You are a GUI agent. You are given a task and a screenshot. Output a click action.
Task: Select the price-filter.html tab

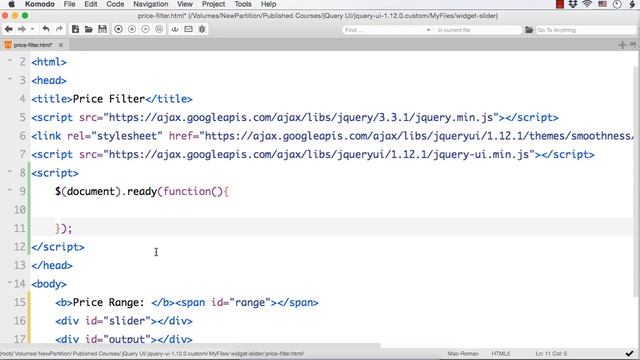point(33,45)
